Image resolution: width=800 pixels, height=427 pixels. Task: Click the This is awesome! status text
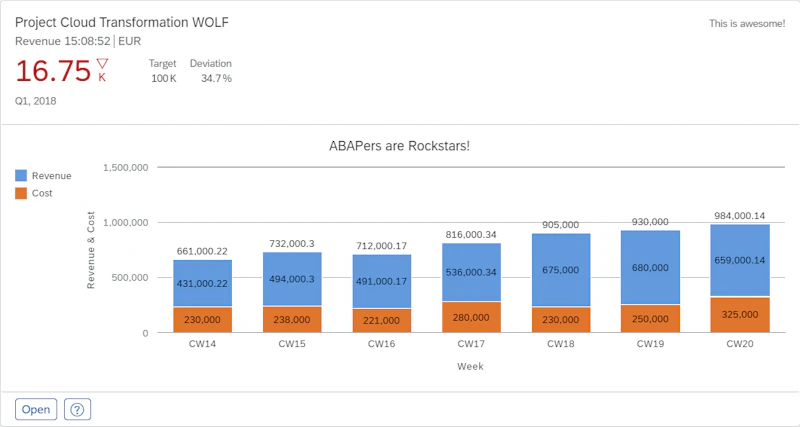pyautogui.click(x=747, y=23)
